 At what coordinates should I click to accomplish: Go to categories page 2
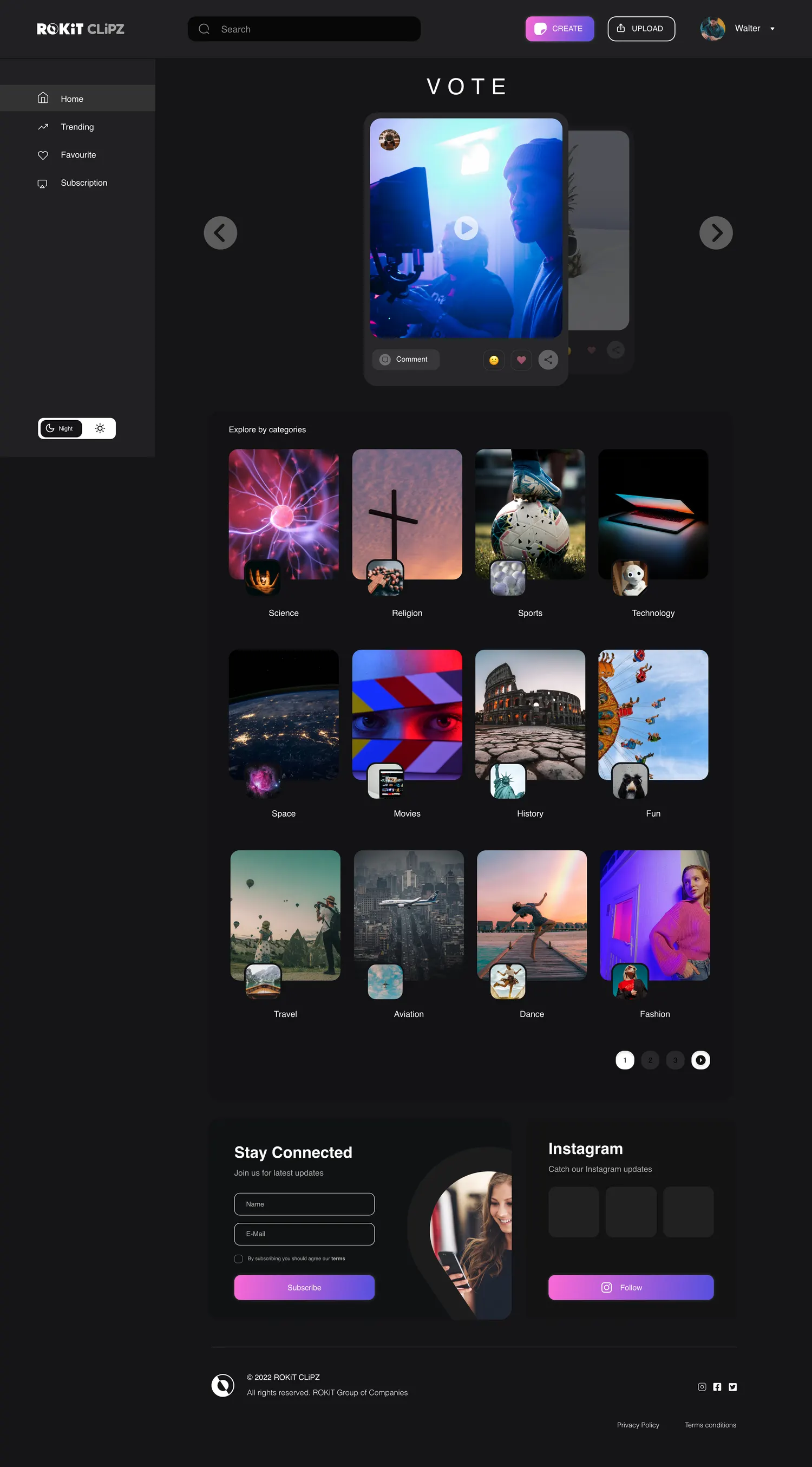point(650,1060)
